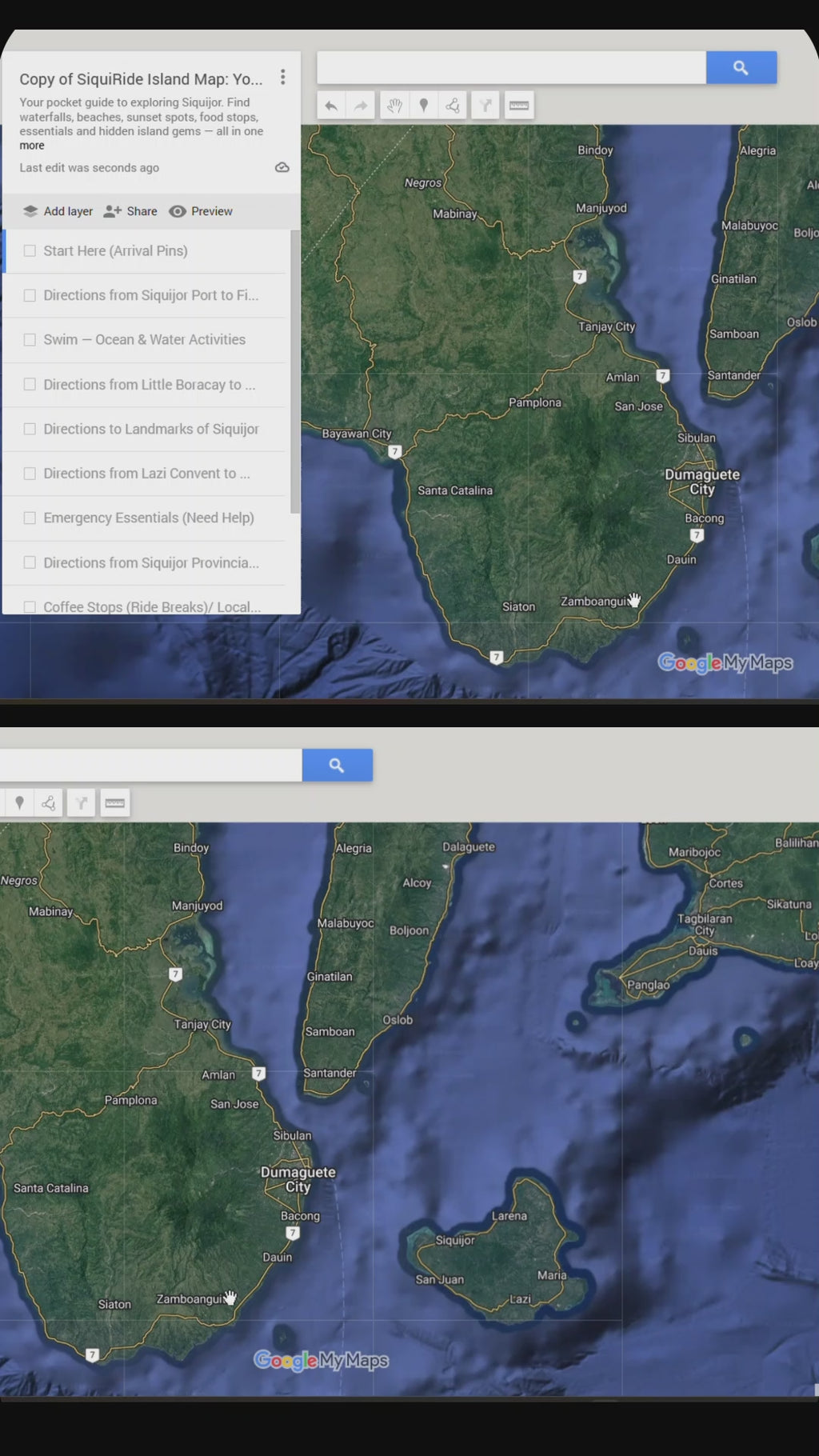
Task: Open 'Emergency Essentials (Need Help)' layer name
Action: tap(149, 518)
